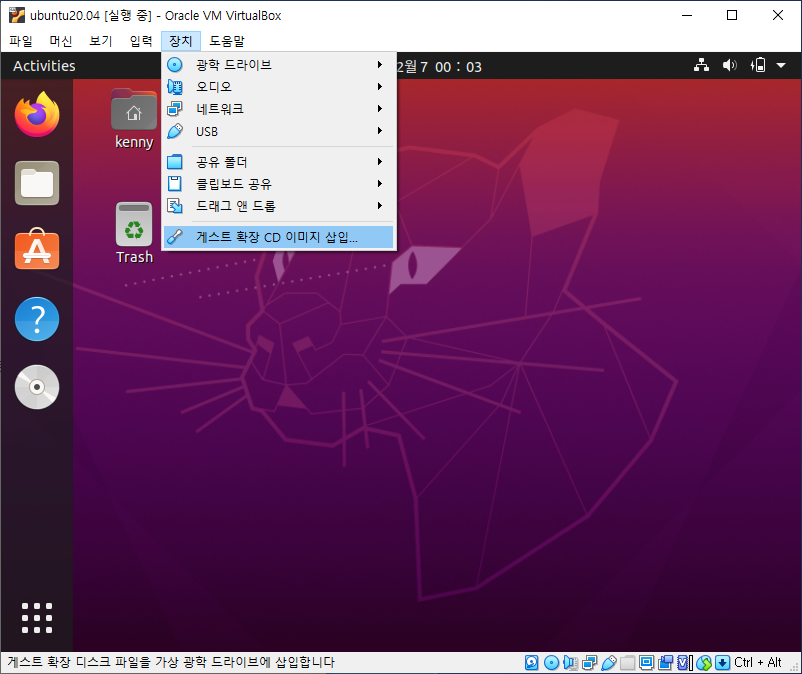802x674 pixels.
Task: Click the mouse integration status icon
Action: coord(704,663)
